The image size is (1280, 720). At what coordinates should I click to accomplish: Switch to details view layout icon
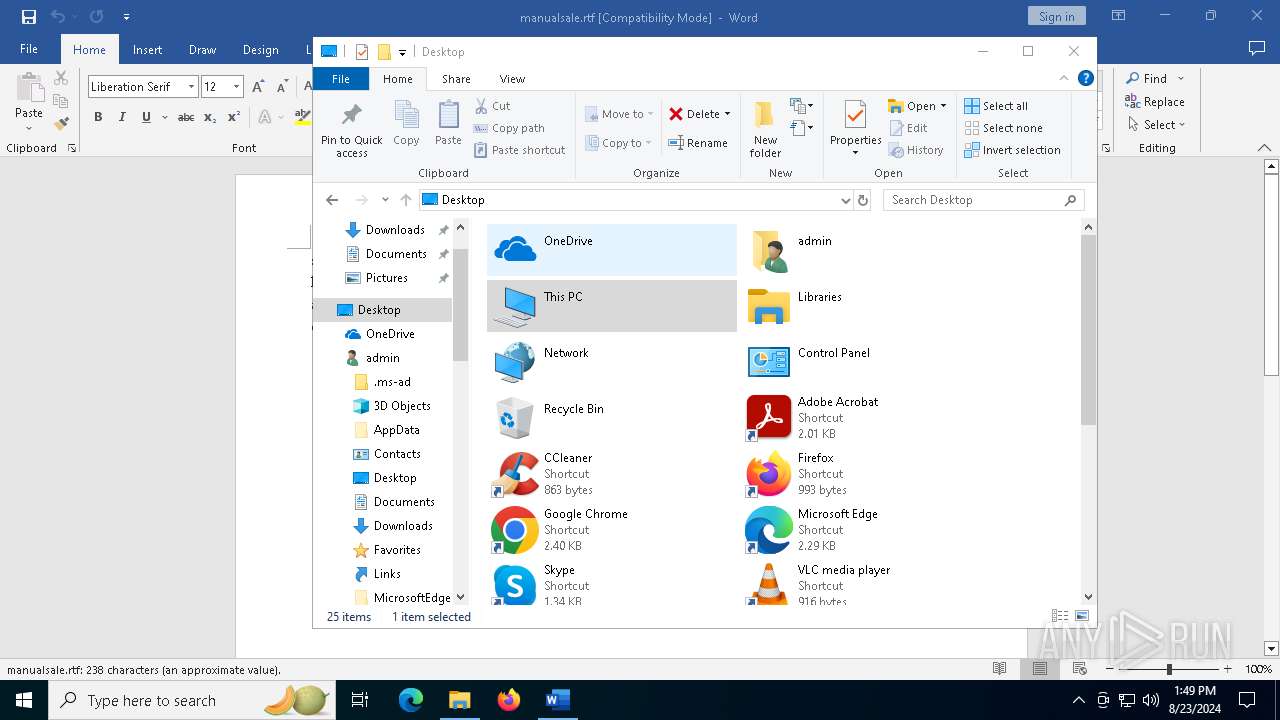pos(1060,617)
